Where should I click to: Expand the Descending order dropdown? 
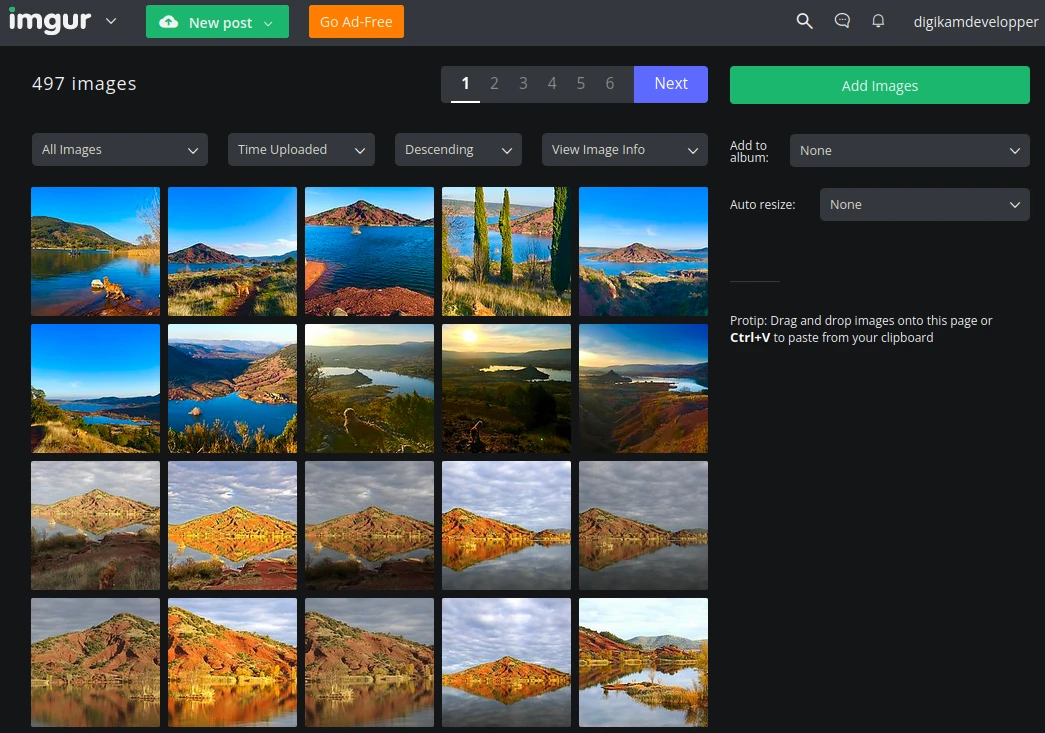click(458, 150)
